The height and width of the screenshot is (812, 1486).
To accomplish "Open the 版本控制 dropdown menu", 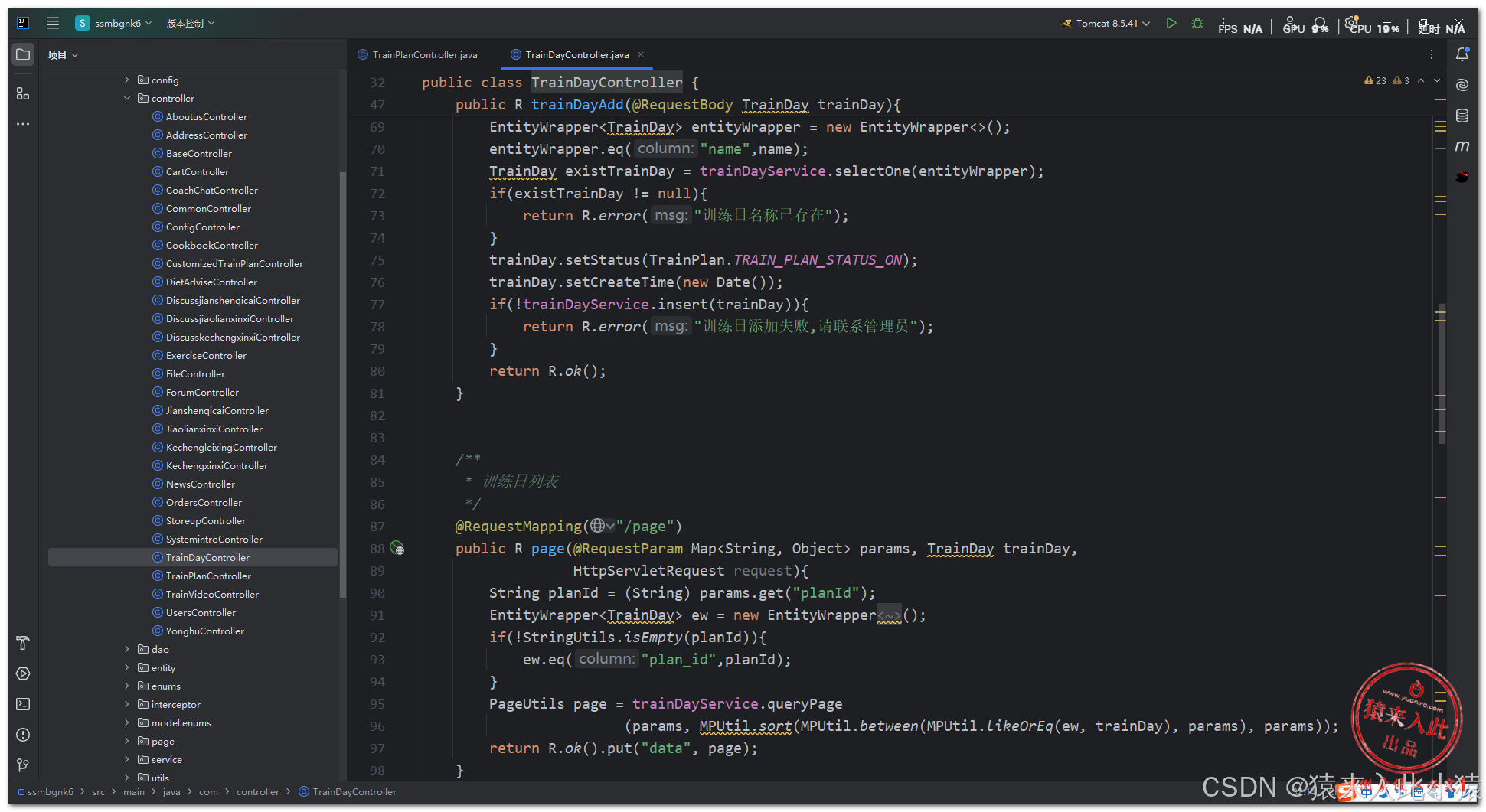I will point(191,24).
